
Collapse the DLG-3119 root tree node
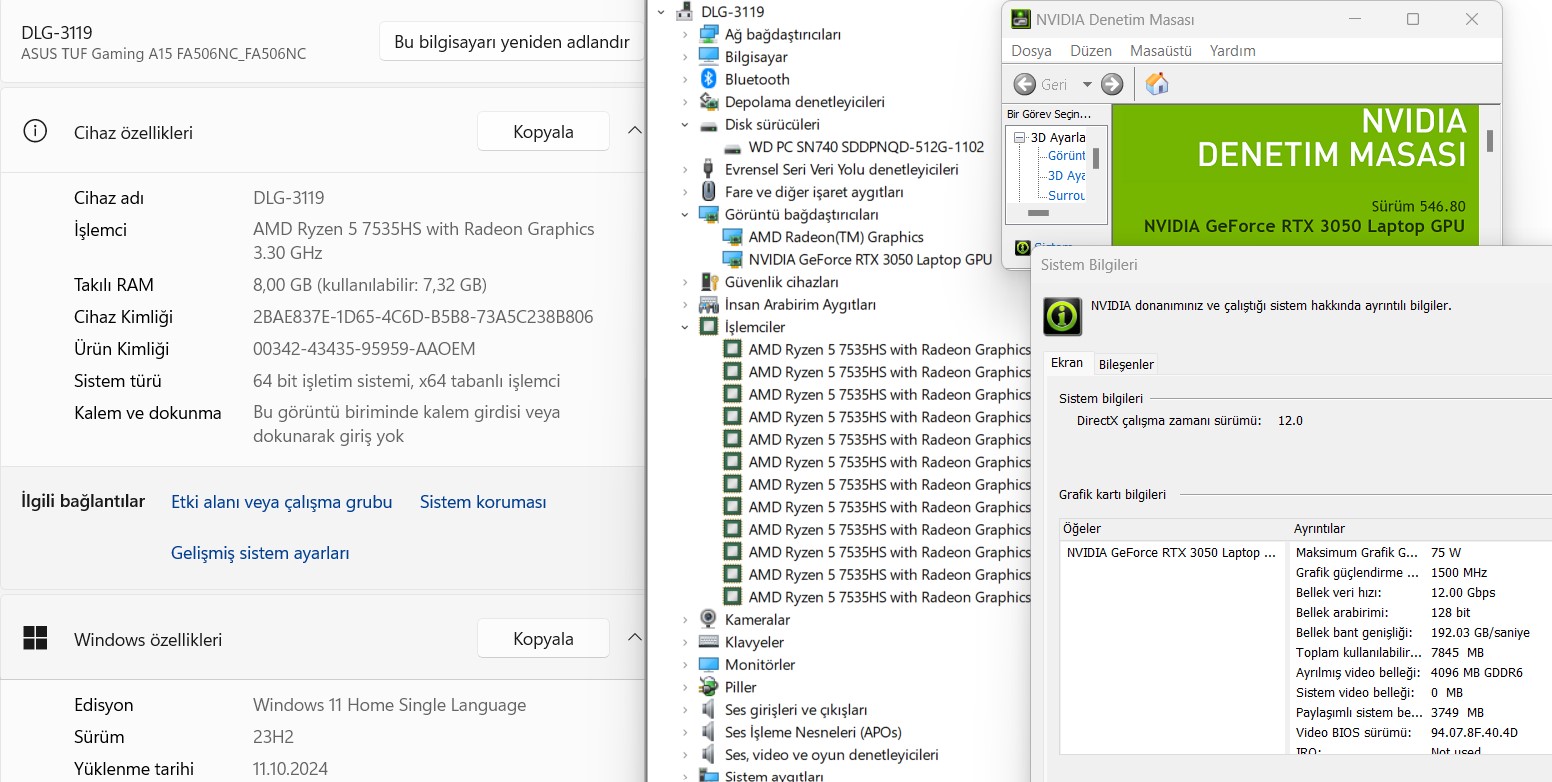[x=661, y=12]
